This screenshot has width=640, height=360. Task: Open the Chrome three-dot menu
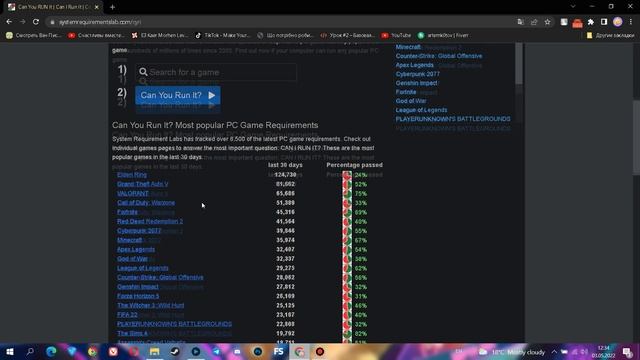(x=631, y=22)
